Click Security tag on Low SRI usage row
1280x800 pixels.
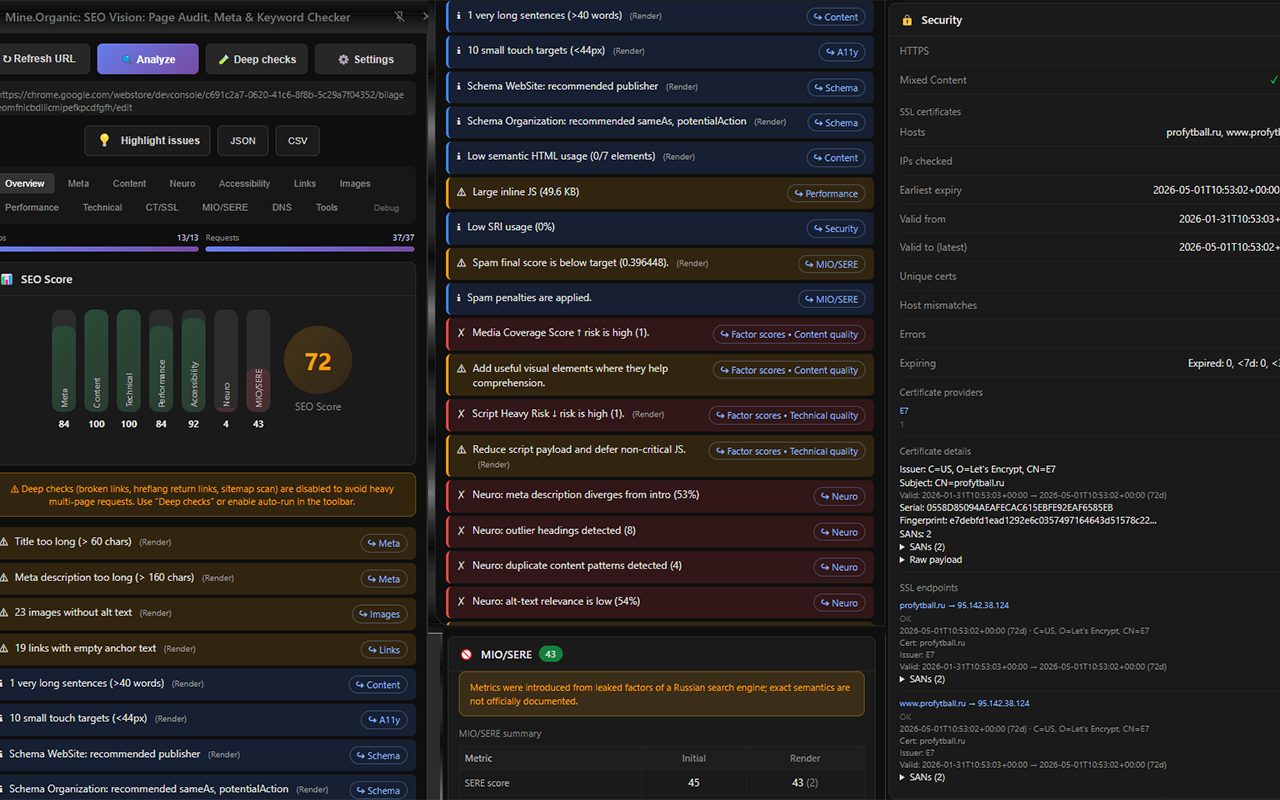(836, 229)
